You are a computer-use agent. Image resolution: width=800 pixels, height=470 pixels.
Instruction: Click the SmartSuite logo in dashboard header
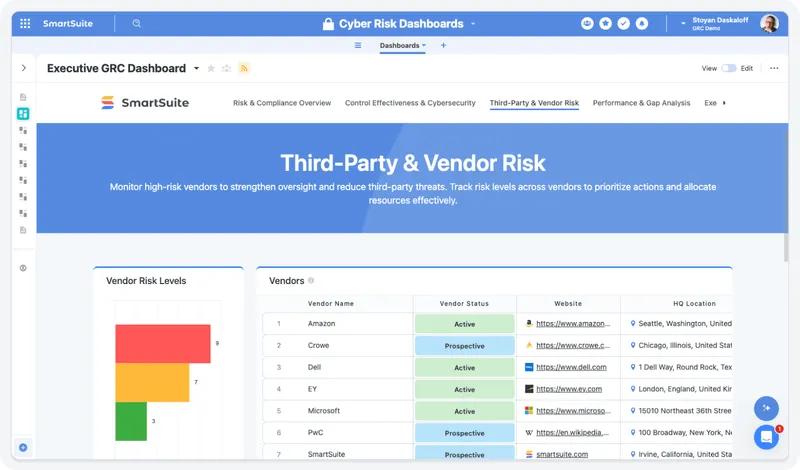pyautogui.click(x=145, y=103)
